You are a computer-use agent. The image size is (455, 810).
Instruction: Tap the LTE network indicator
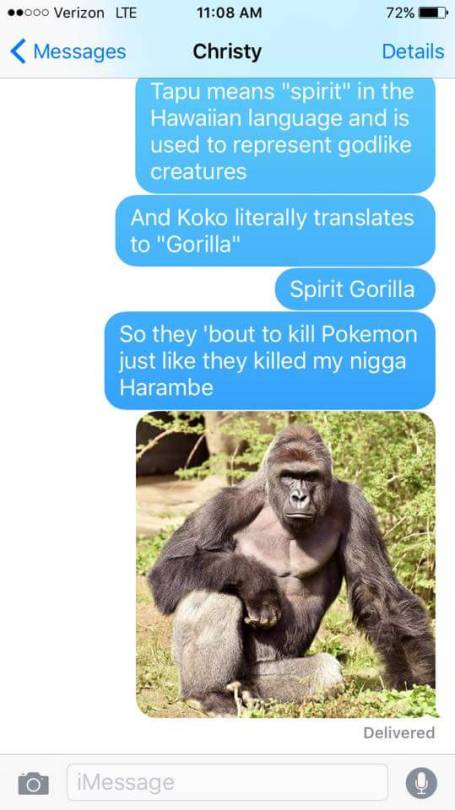pyautogui.click(x=125, y=13)
